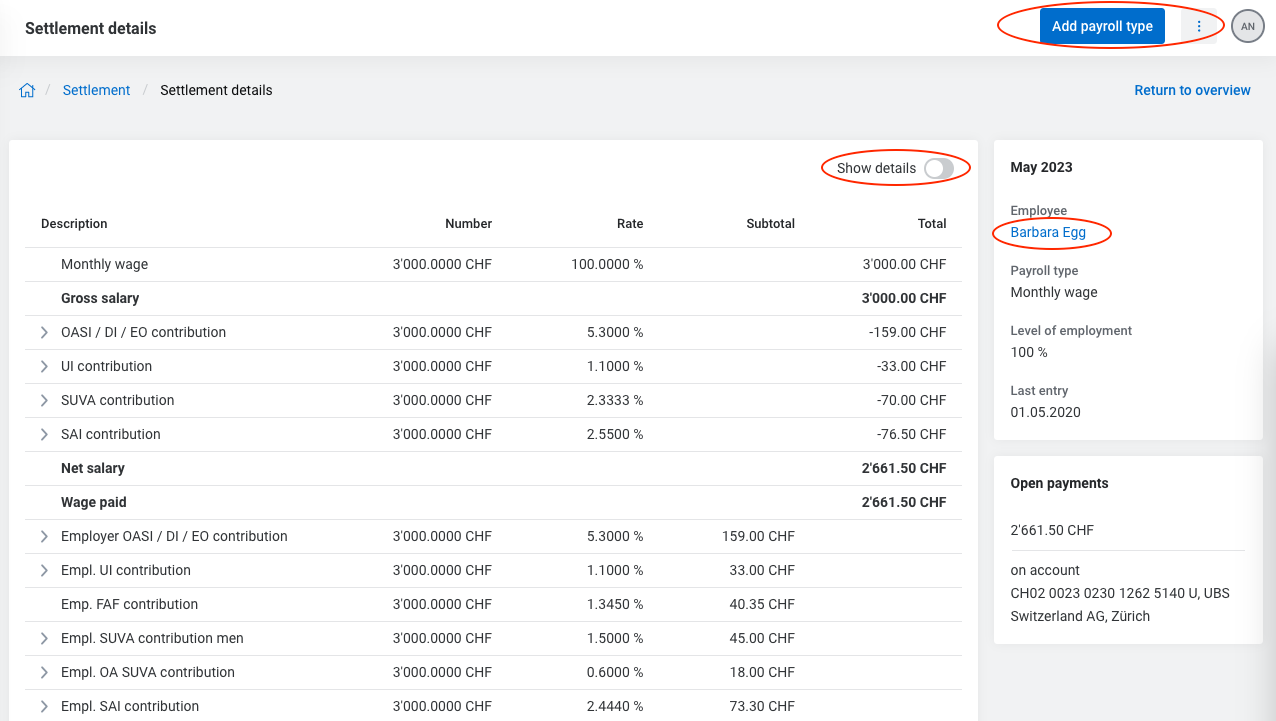This screenshot has width=1276, height=721.
Task: Expand the Empl. SAI contribution row
Action: [x=44, y=706]
